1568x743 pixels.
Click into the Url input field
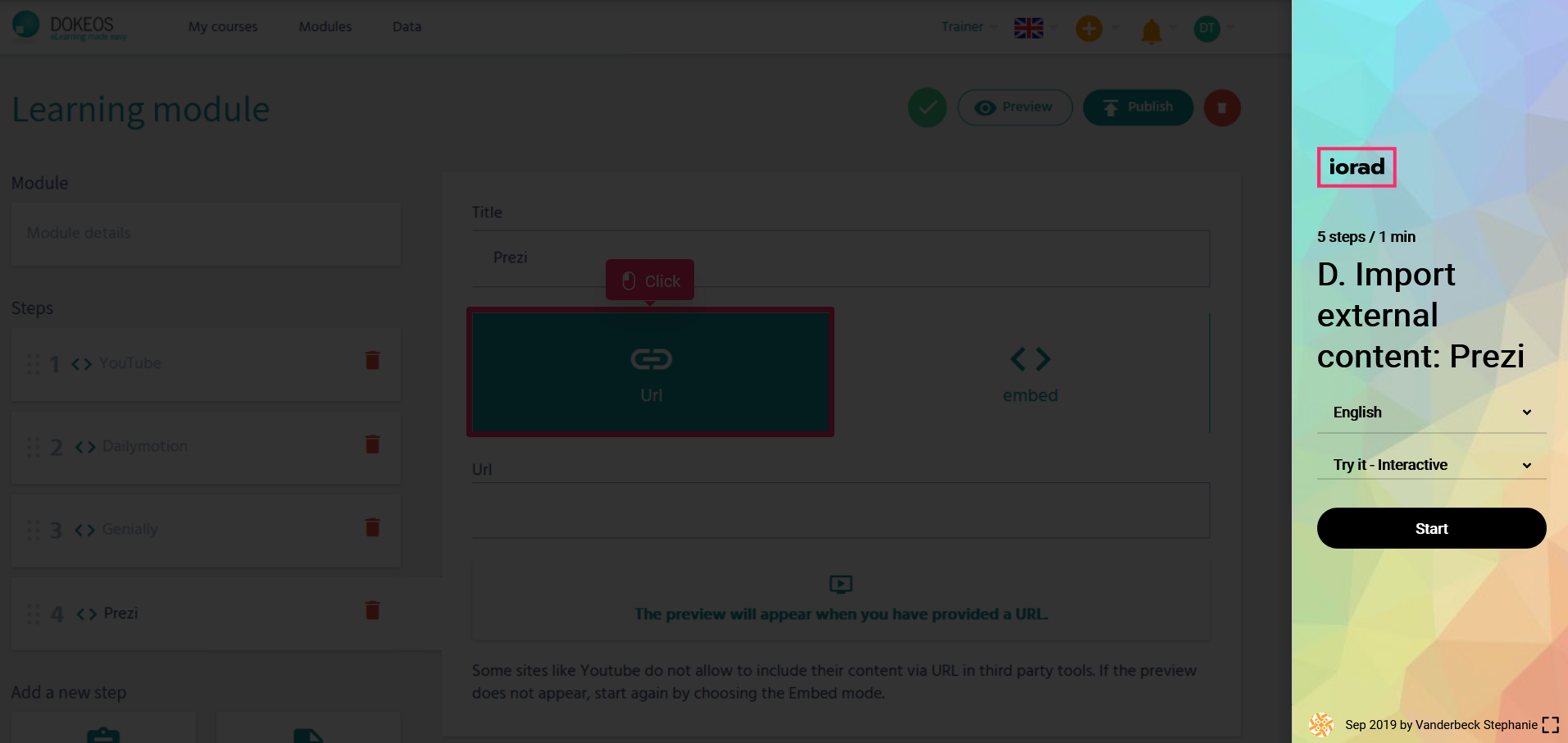(x=840, y=511)
